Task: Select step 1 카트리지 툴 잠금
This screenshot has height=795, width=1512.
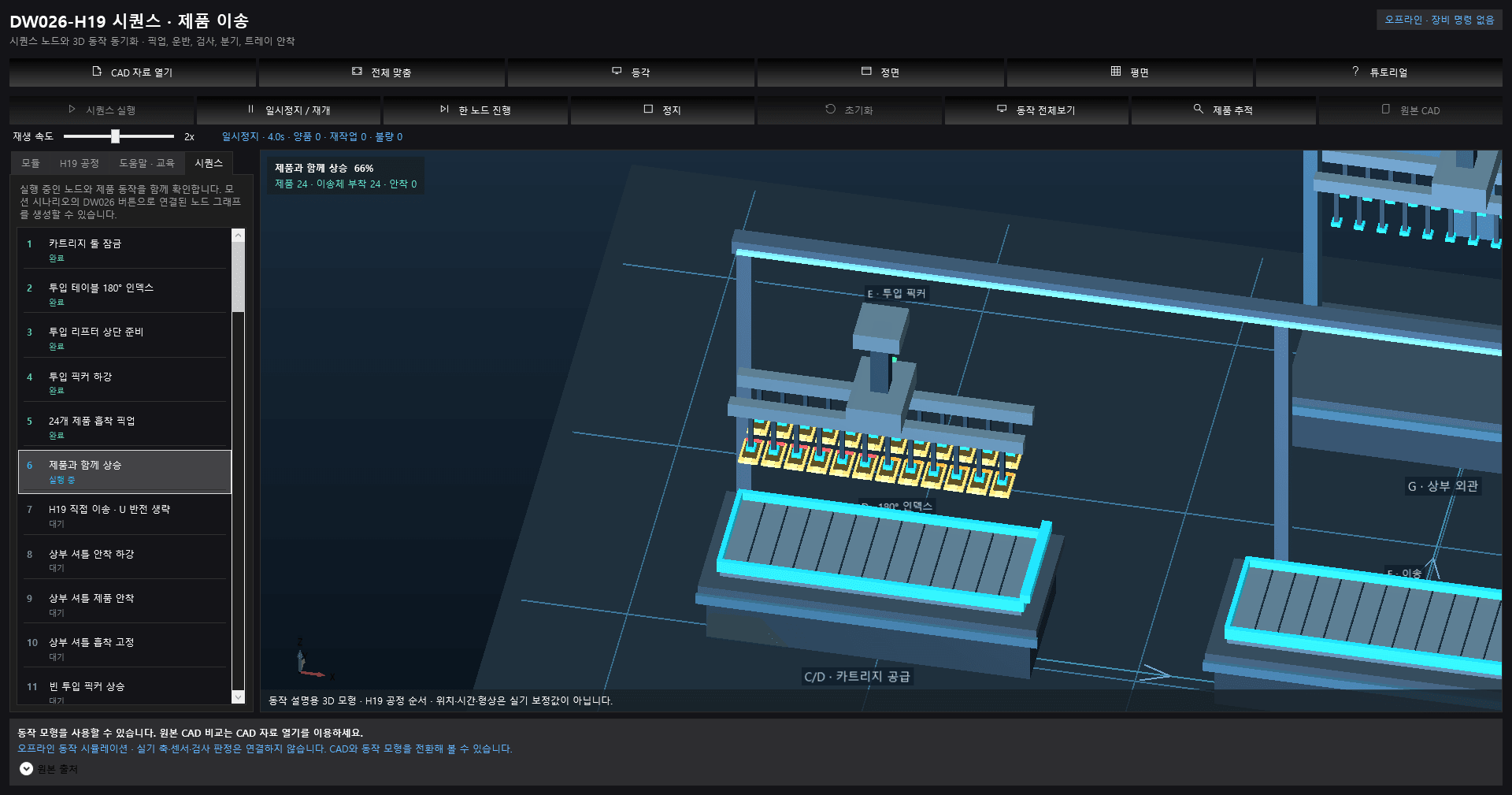Action: pos(124,251)
